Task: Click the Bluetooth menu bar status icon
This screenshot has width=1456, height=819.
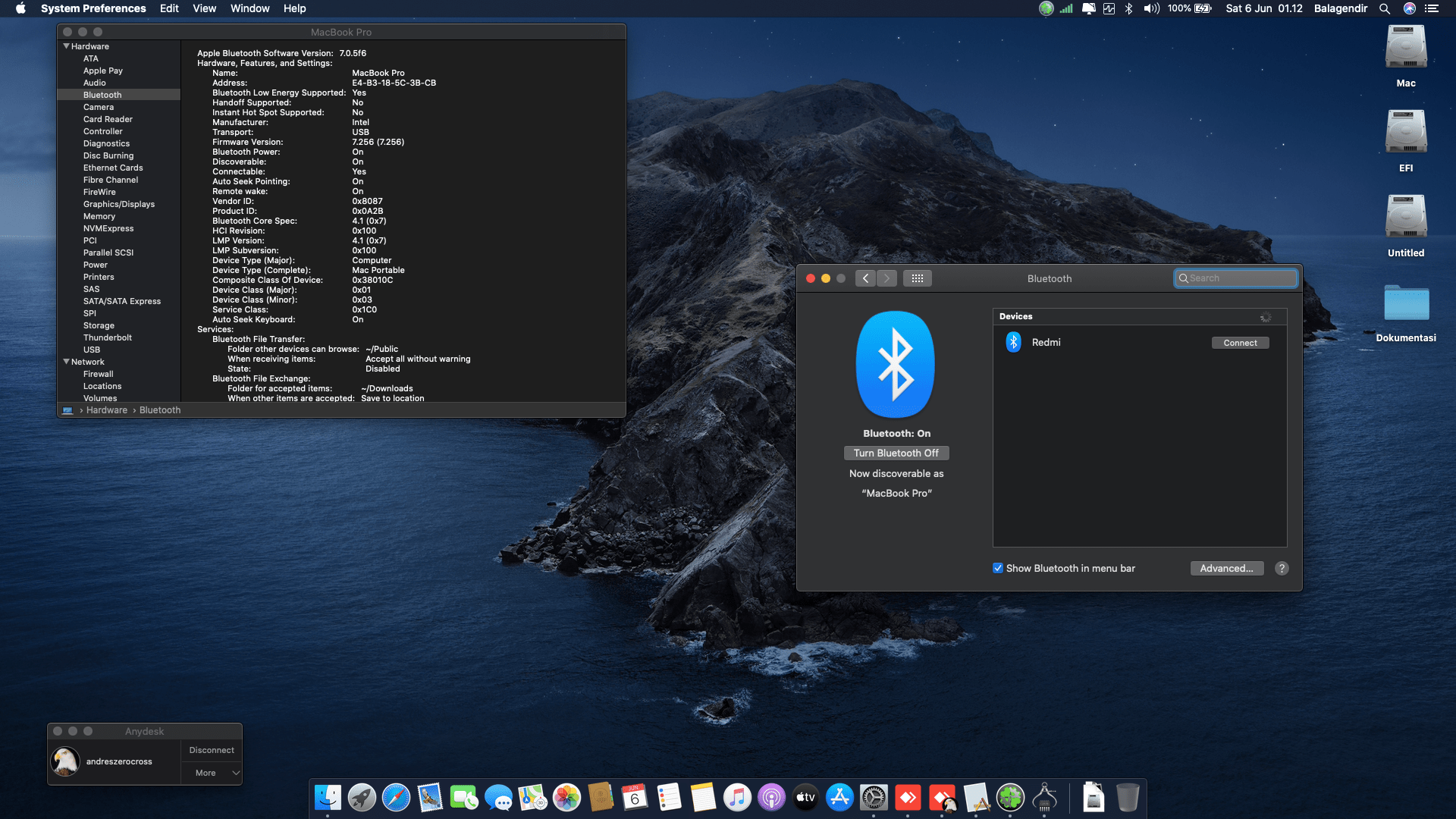Action: click(1128, 8)
